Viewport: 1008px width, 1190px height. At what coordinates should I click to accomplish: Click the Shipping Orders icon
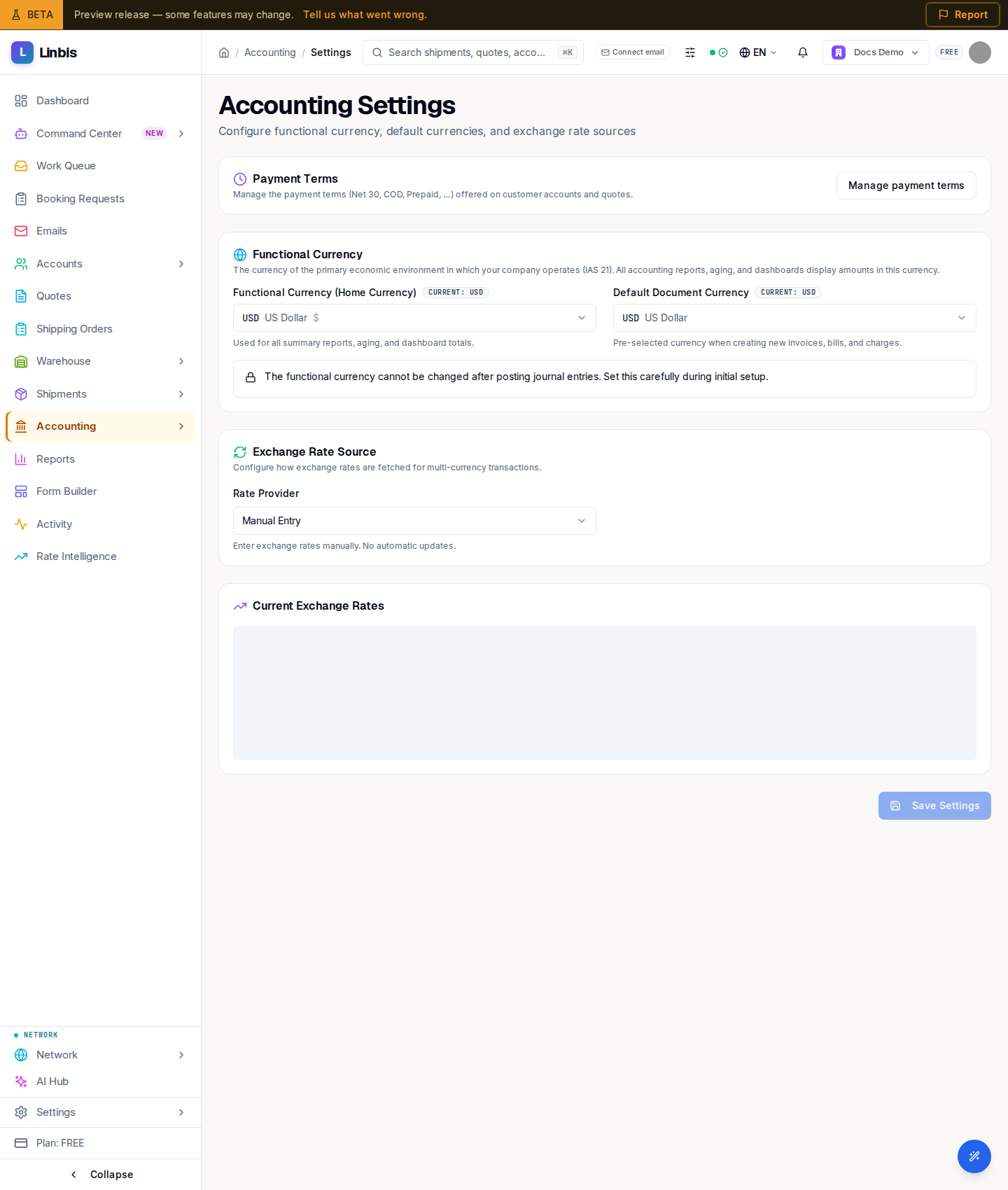pos(21,329)
